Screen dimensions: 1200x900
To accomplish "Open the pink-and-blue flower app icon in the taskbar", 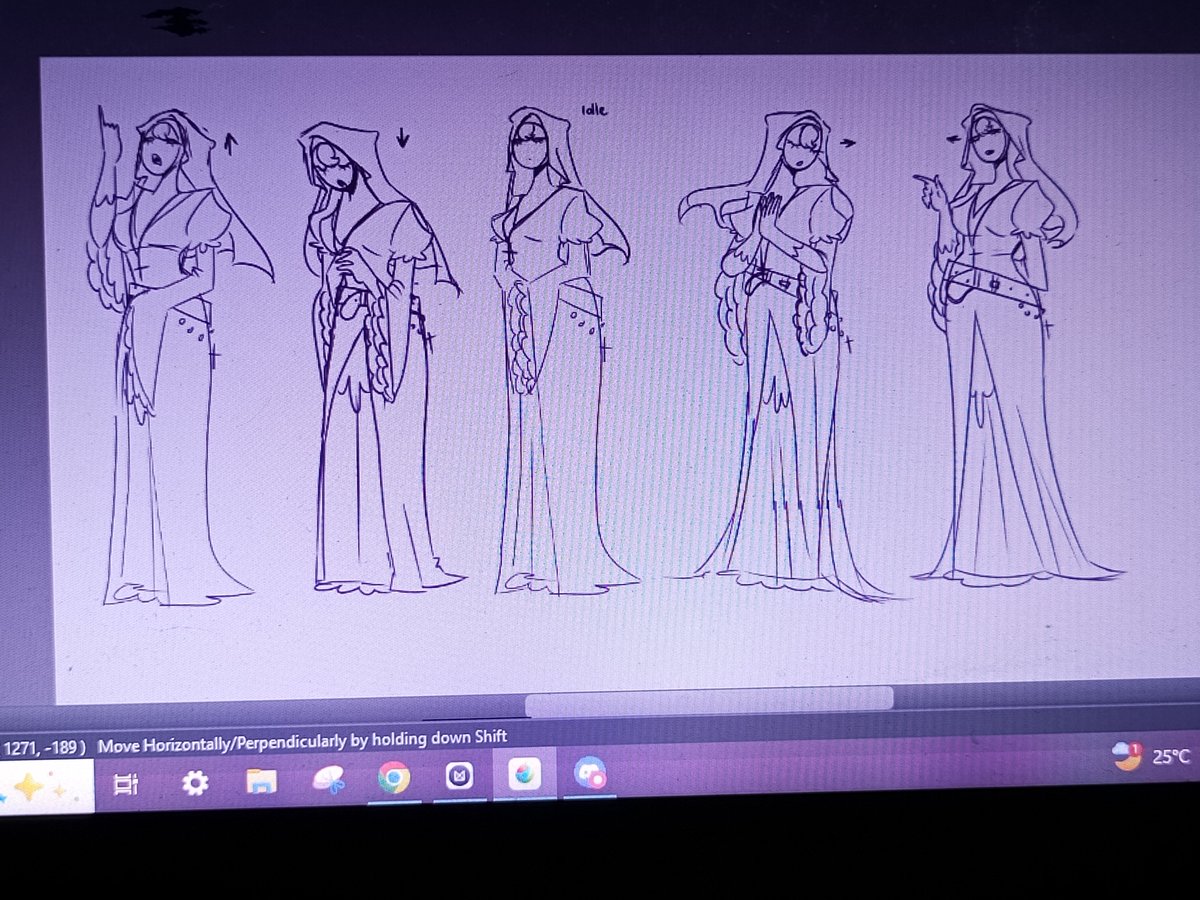I will click(328, 779).
